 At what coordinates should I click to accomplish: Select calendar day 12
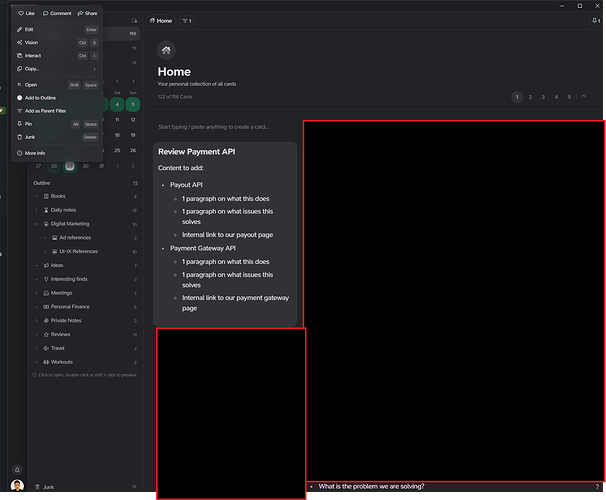133,120
